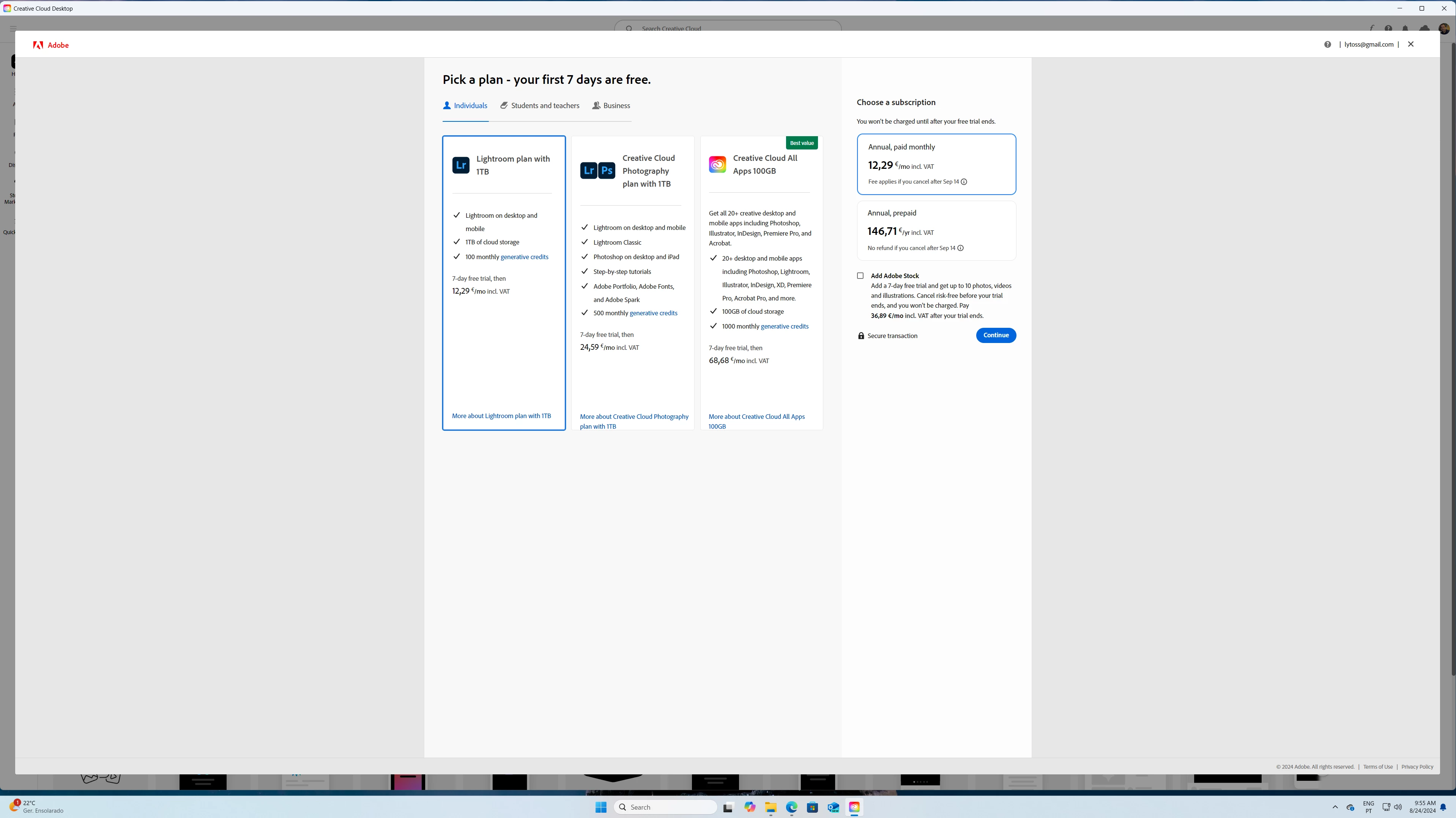Close the plan picker dialog

(x=1410, y=44)
